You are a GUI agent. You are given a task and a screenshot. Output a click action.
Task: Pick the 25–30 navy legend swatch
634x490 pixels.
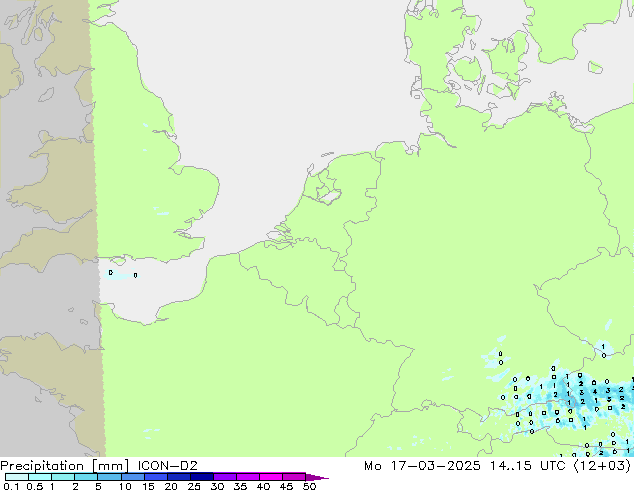coord(201,477)
